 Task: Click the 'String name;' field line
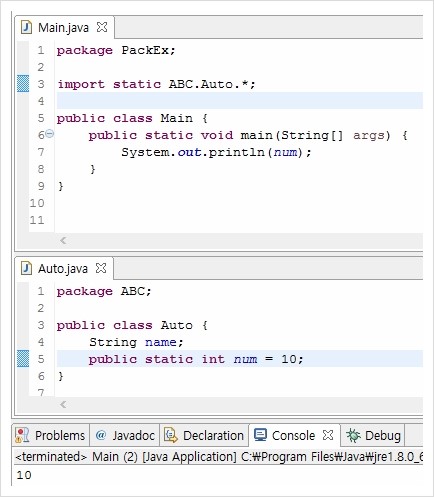pyautogui.click(x=136, y=342)
